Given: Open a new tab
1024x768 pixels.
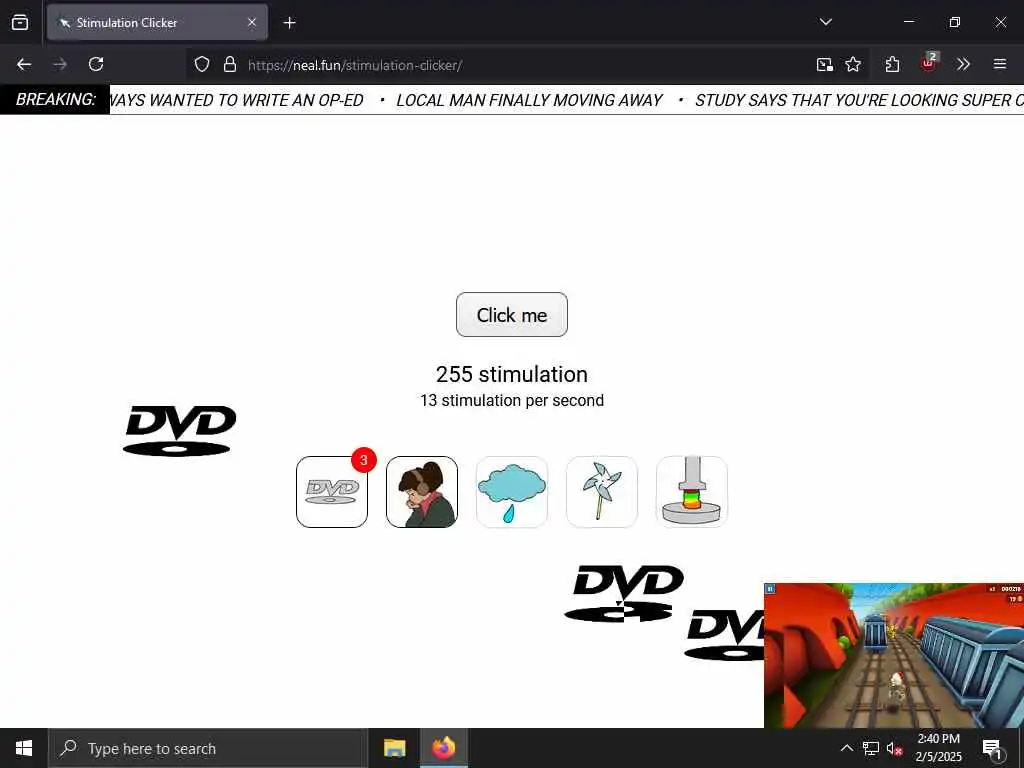Looking at the screenshot, I should tap(289, 23).
